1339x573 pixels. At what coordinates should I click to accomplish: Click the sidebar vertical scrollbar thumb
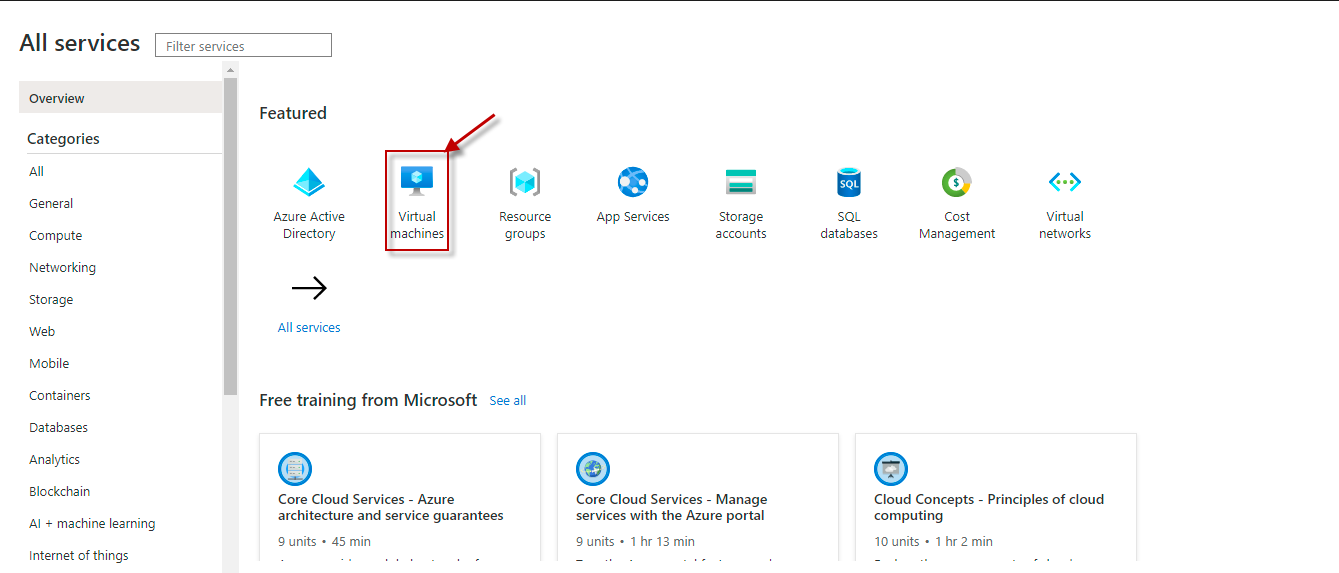(x=231, y=236)
